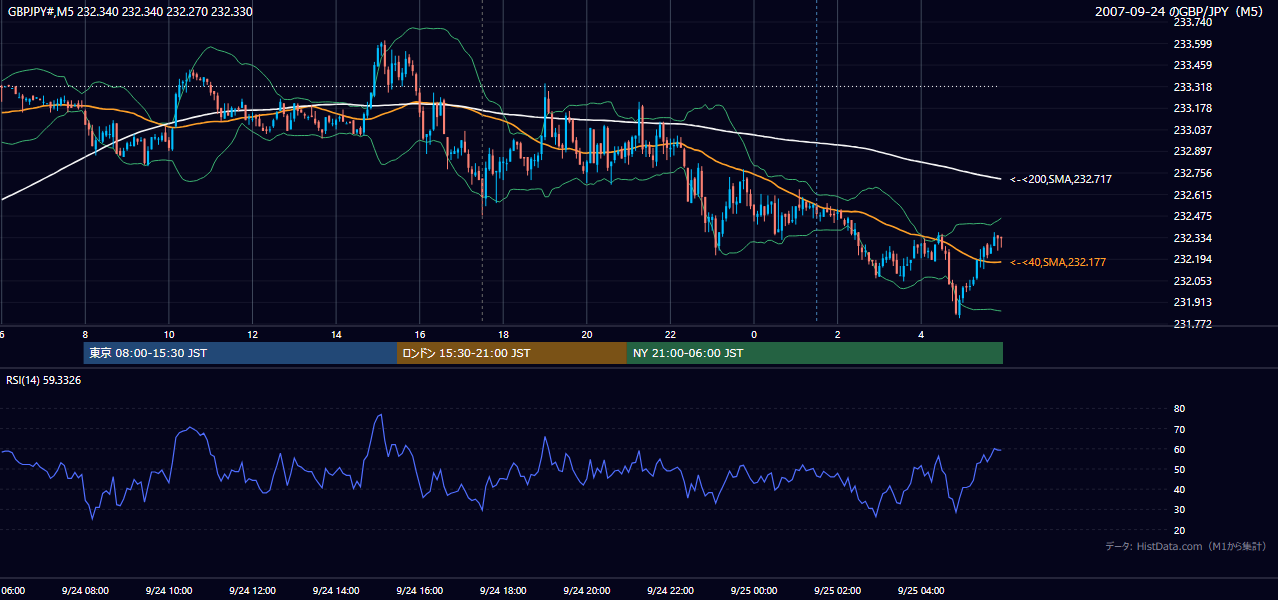Click hour tick 14 under the price chart

point(336,334)
